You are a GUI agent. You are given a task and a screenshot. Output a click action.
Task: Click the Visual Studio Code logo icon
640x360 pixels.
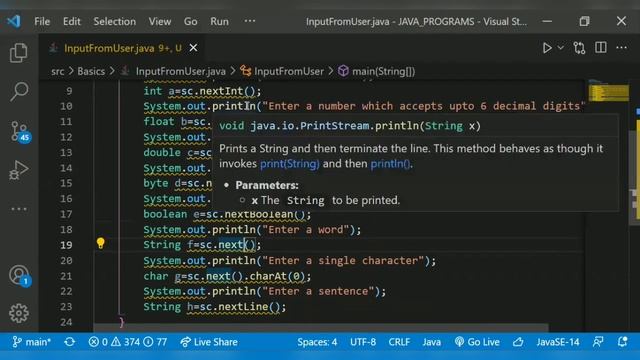(x=14, y=21)
